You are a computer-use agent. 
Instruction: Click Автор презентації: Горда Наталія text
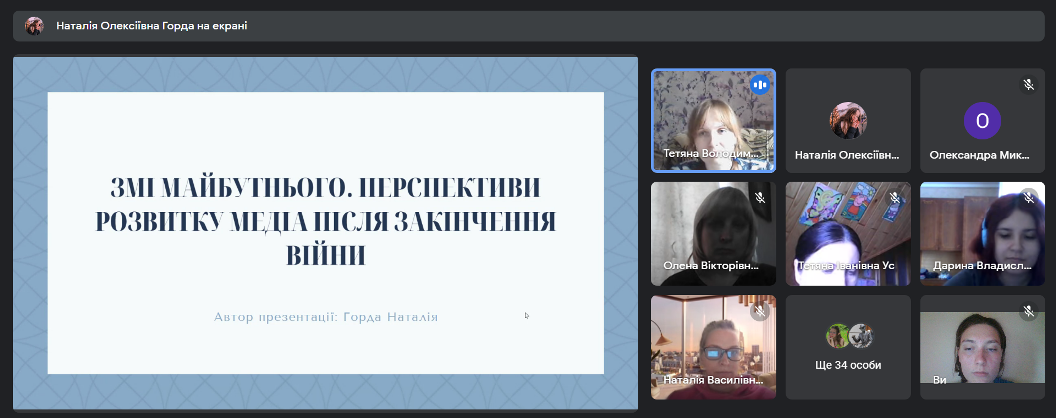coord(326,317)
